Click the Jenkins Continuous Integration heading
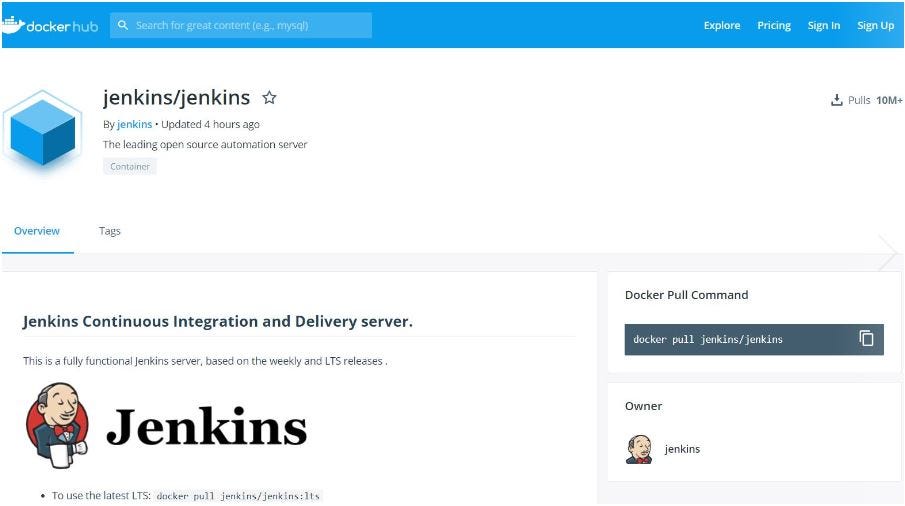The width and height of the screenshot is (905, 506). point(218,321)
